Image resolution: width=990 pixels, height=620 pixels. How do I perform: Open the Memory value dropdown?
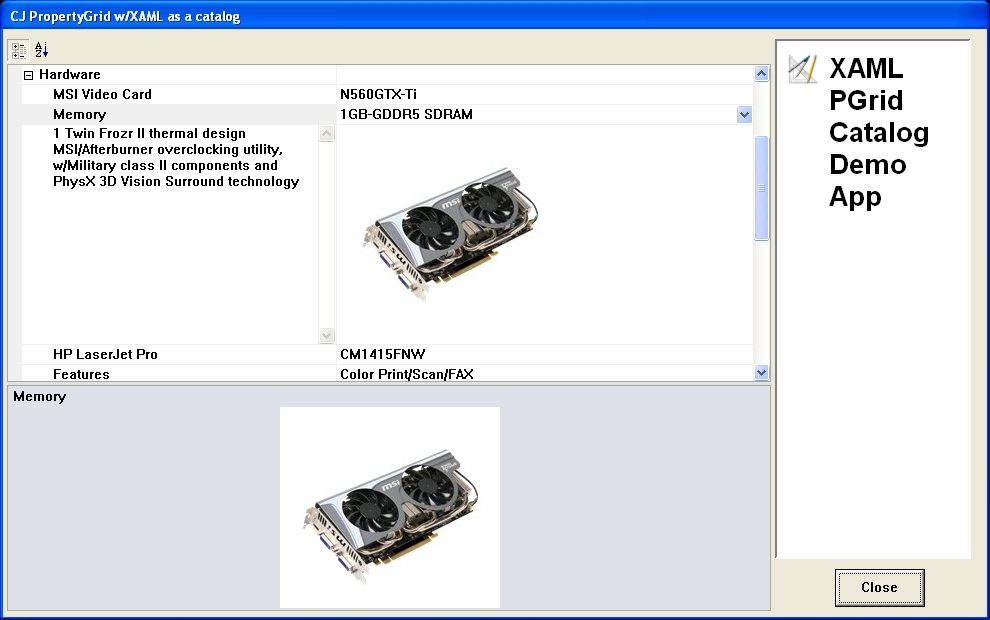point(744,114)
